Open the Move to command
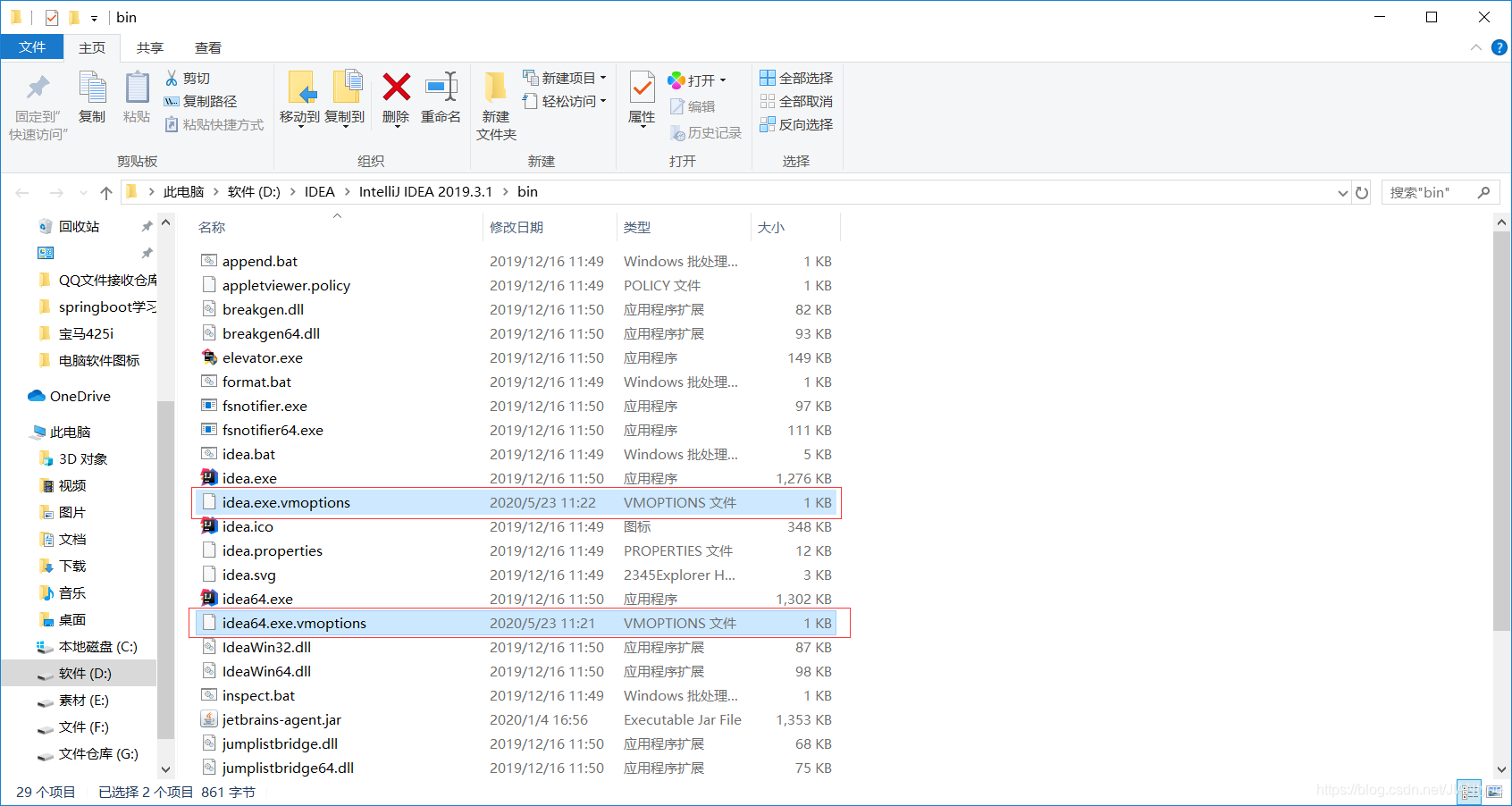The height and width of the screenshot is (806, 1512). tap(300, 88)
